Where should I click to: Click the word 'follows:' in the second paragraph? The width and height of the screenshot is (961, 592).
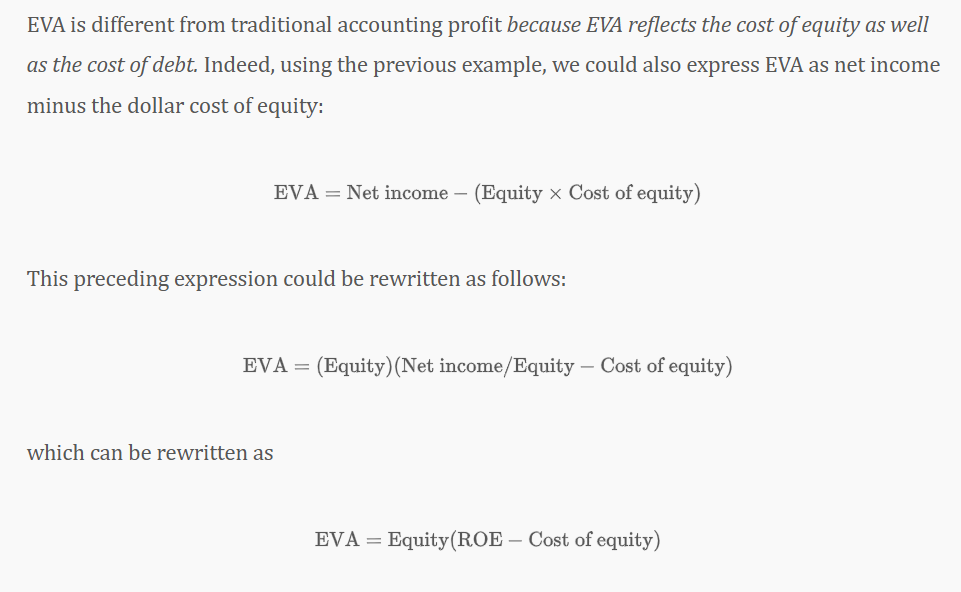click(528, 279)
